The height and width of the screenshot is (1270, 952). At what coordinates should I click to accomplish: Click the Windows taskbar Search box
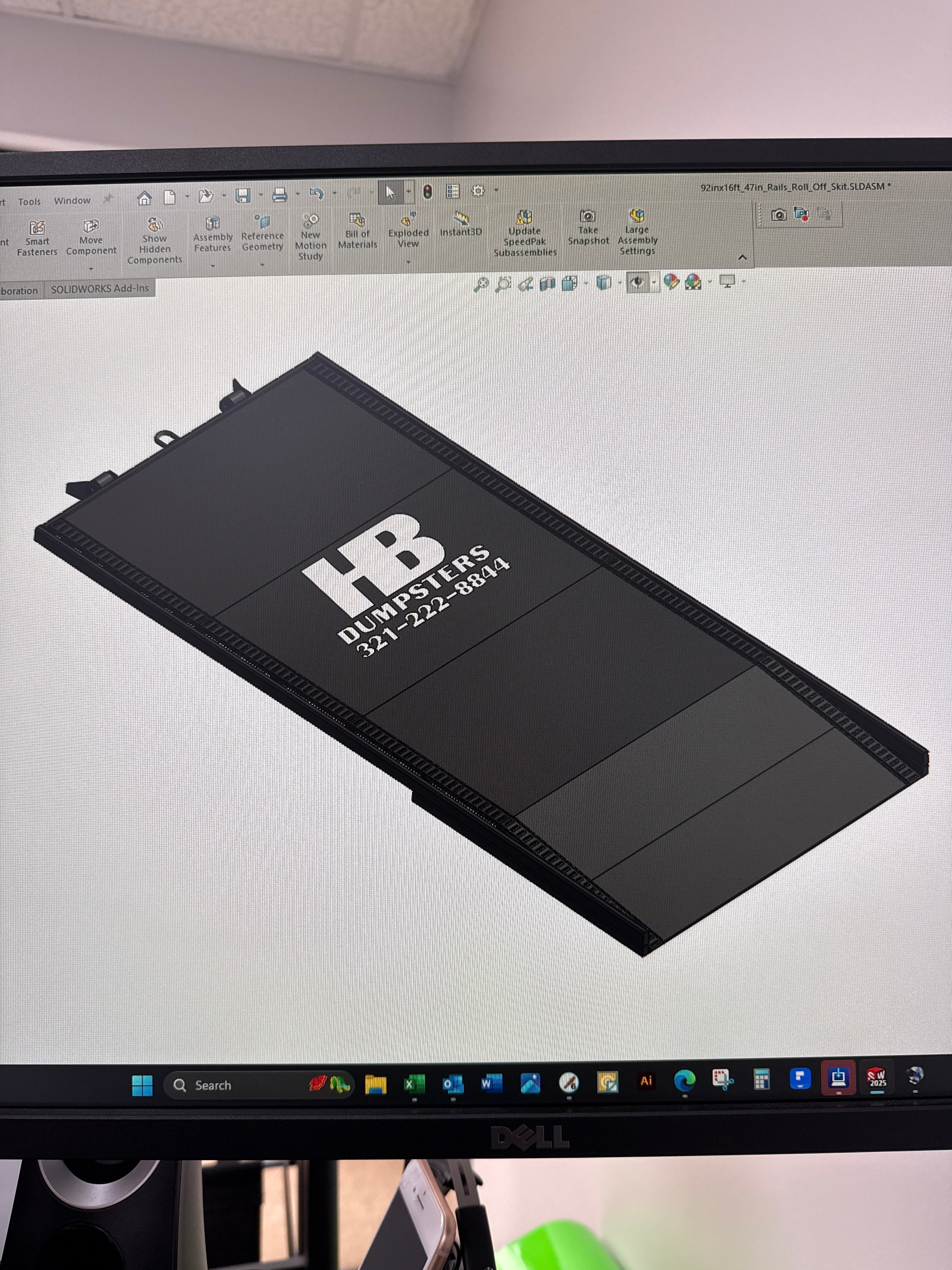(x=258, y=1084)
